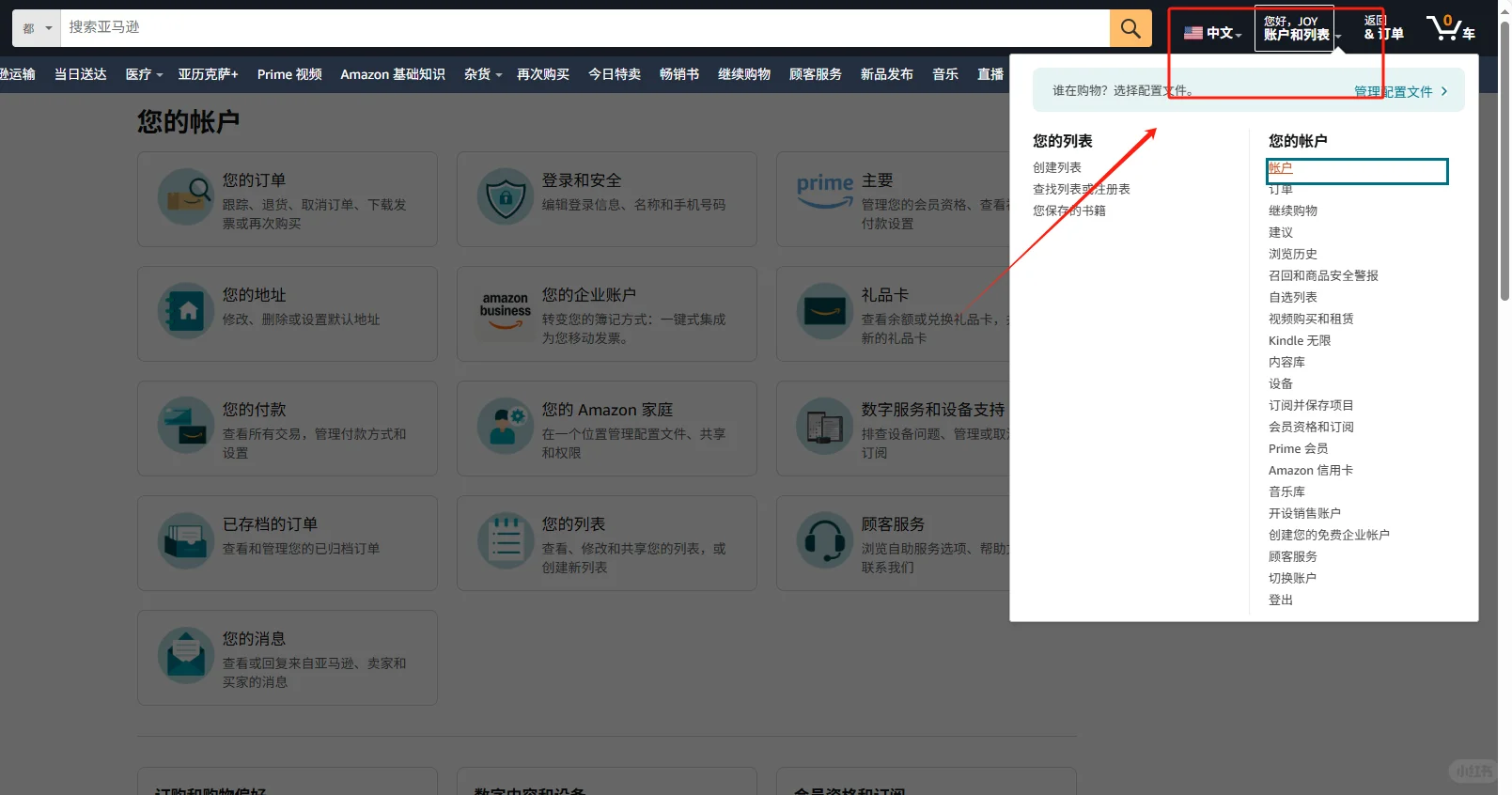Screen dimensions: 1512x795
Task: Click the 搜索亚马逊 search field
Action: 585,28
